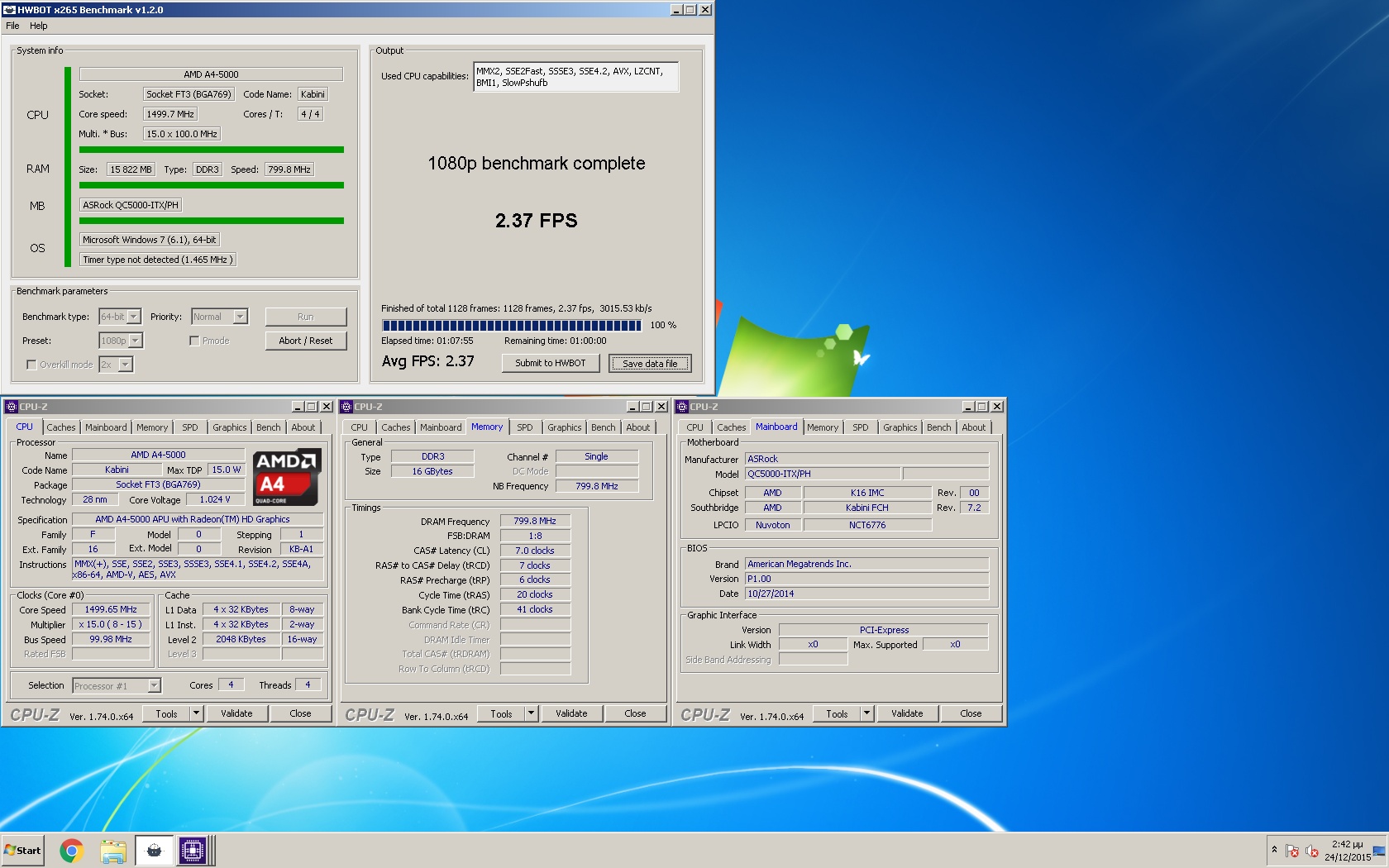The image size is (1389, 868).
Task: Switch to Memory tab in right CPU-Z
Action: click(822, 427)
